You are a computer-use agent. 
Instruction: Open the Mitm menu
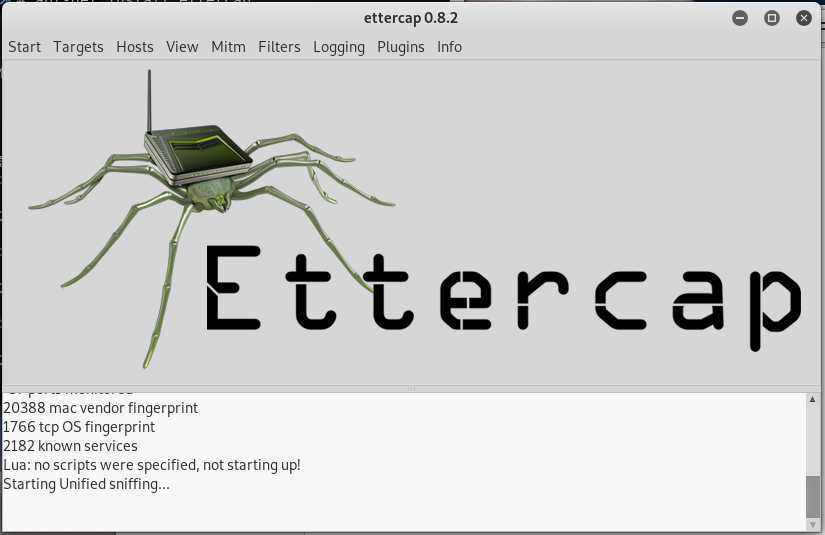228,47
